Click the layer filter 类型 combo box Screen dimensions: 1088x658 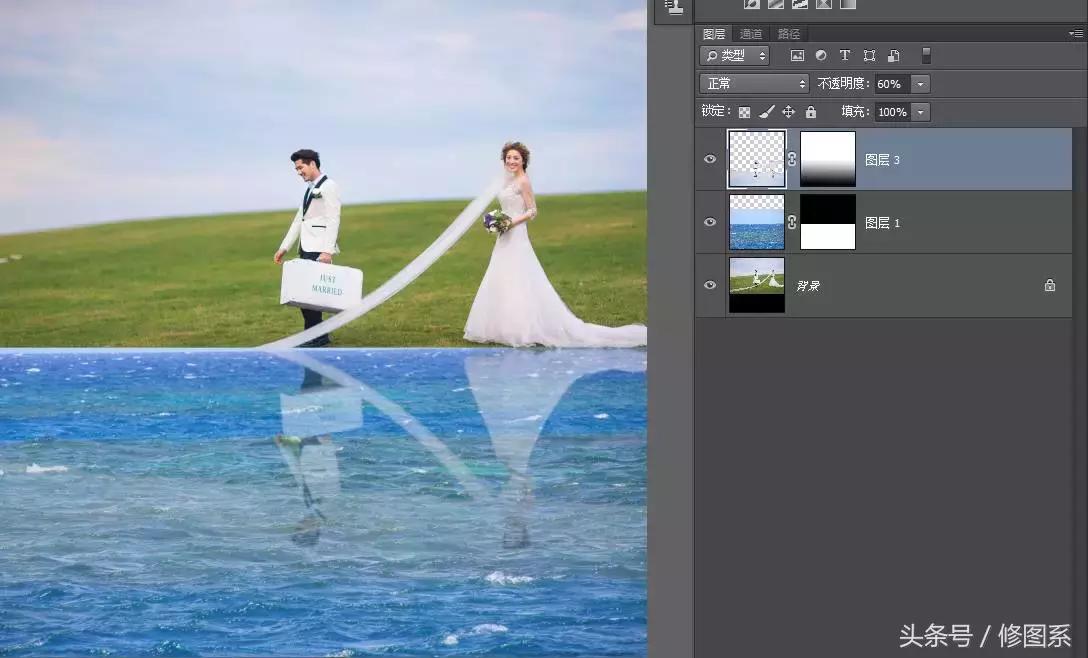[733, 55]
